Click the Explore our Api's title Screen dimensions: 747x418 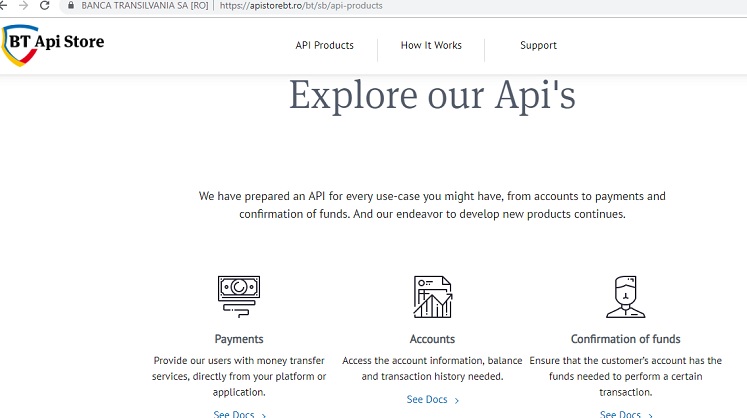(x=433, y=95)
